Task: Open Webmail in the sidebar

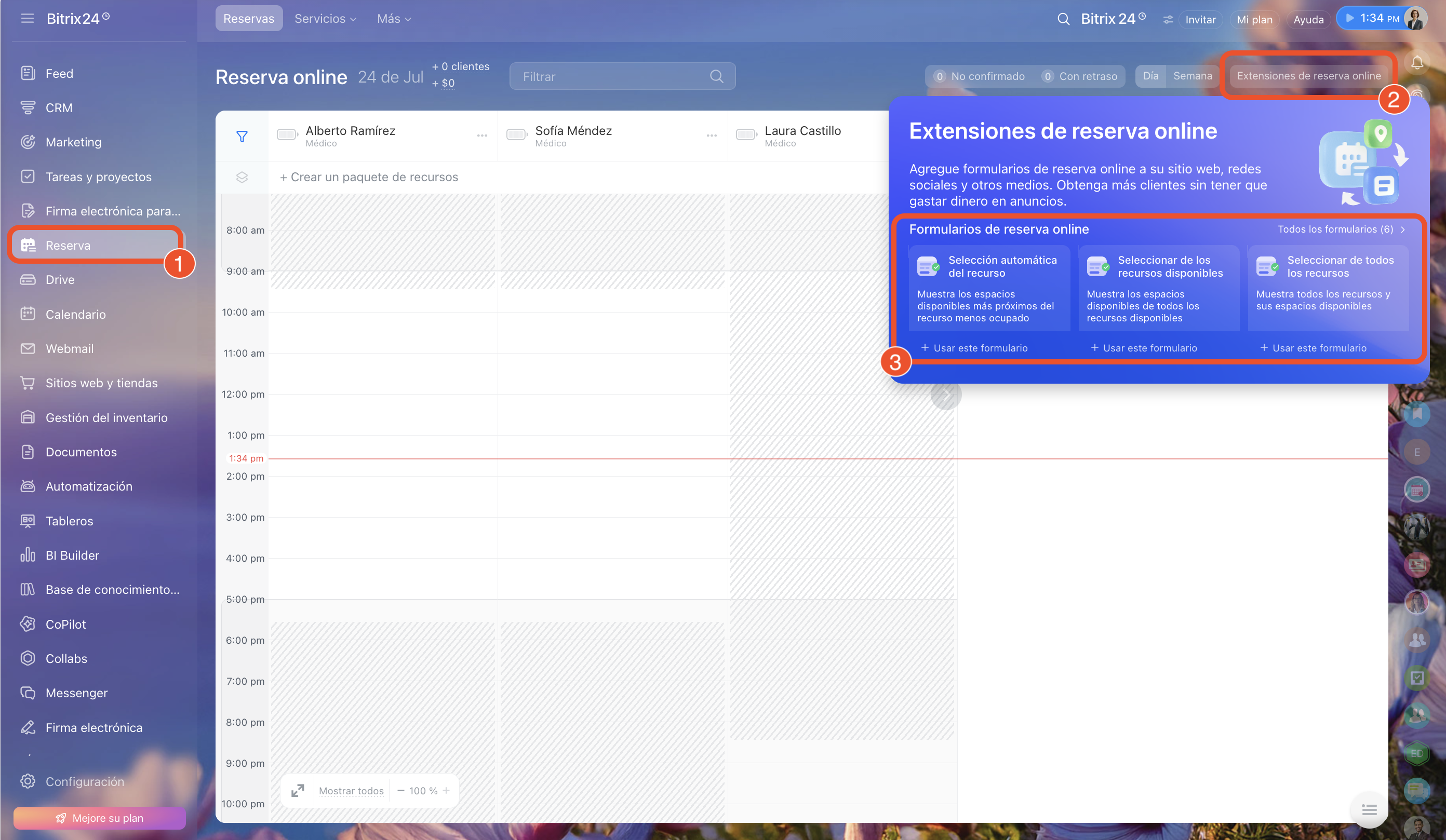Action: click(x=69, y=348)
